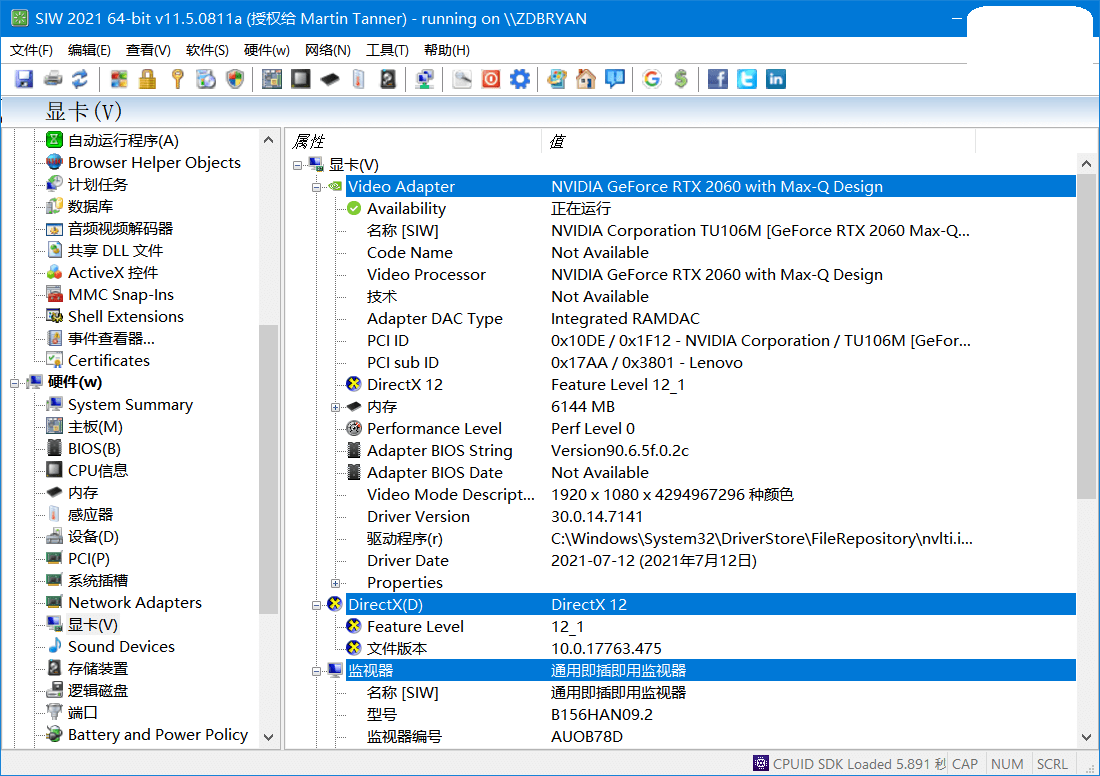Screen dimensions: 1100x776
Task: Click the home page toolbar icon
Action: pyautogui.click(x=586, y=79)
